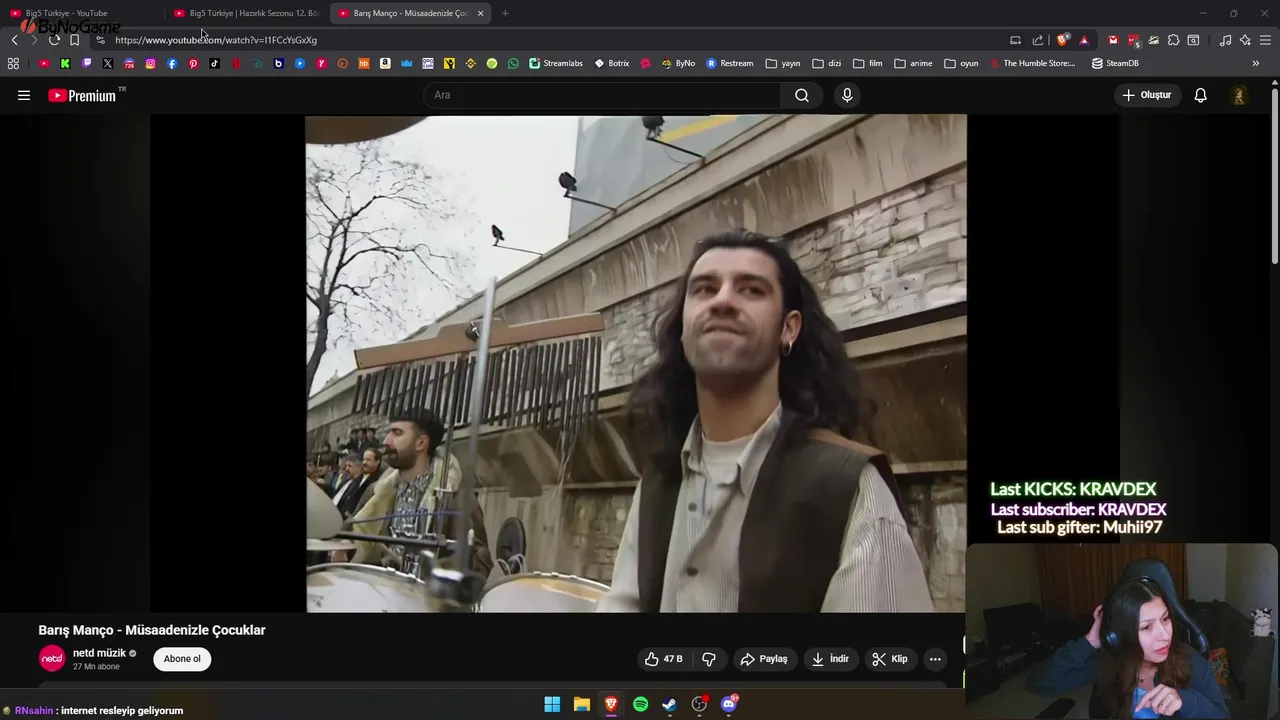Viewport: 1280px width, 720px height.
Task: Open netd müzik channel name link
Action: pyautogui.click(x=99, y=653)
